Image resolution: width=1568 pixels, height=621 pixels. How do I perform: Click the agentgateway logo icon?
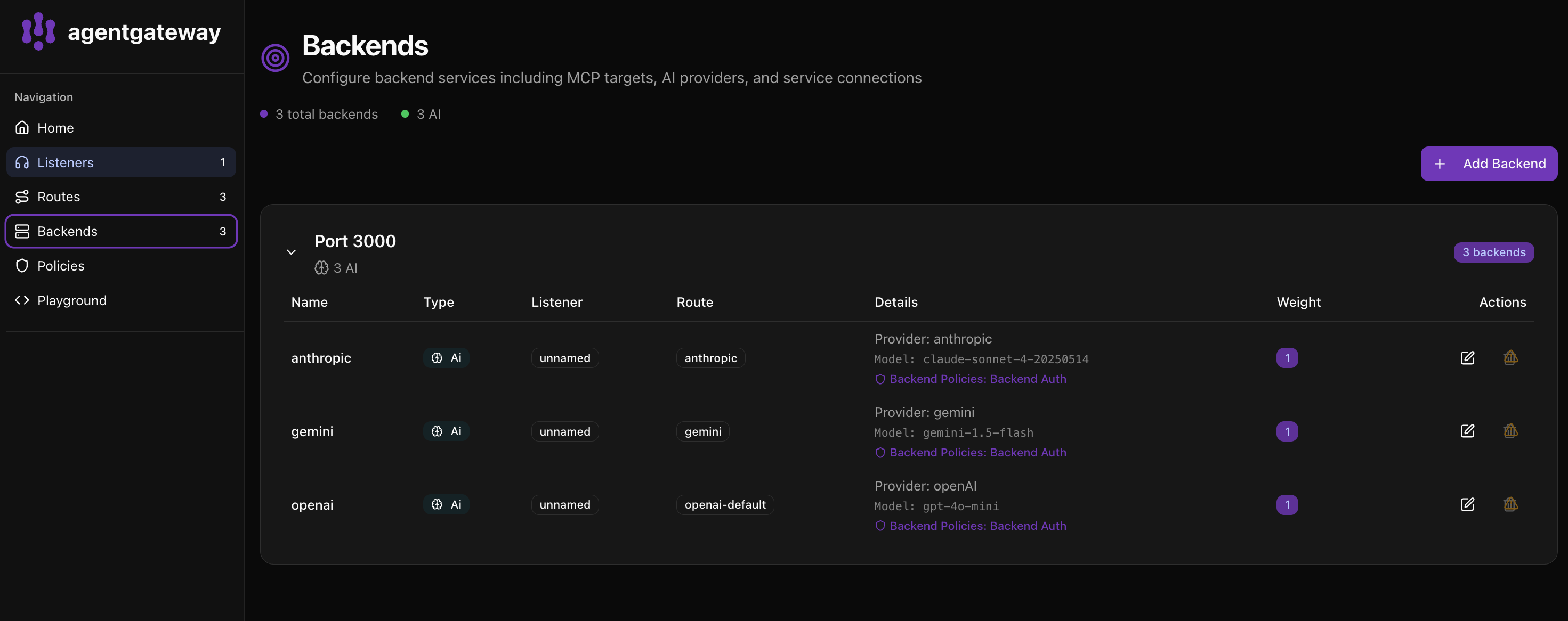click(37, 31)
